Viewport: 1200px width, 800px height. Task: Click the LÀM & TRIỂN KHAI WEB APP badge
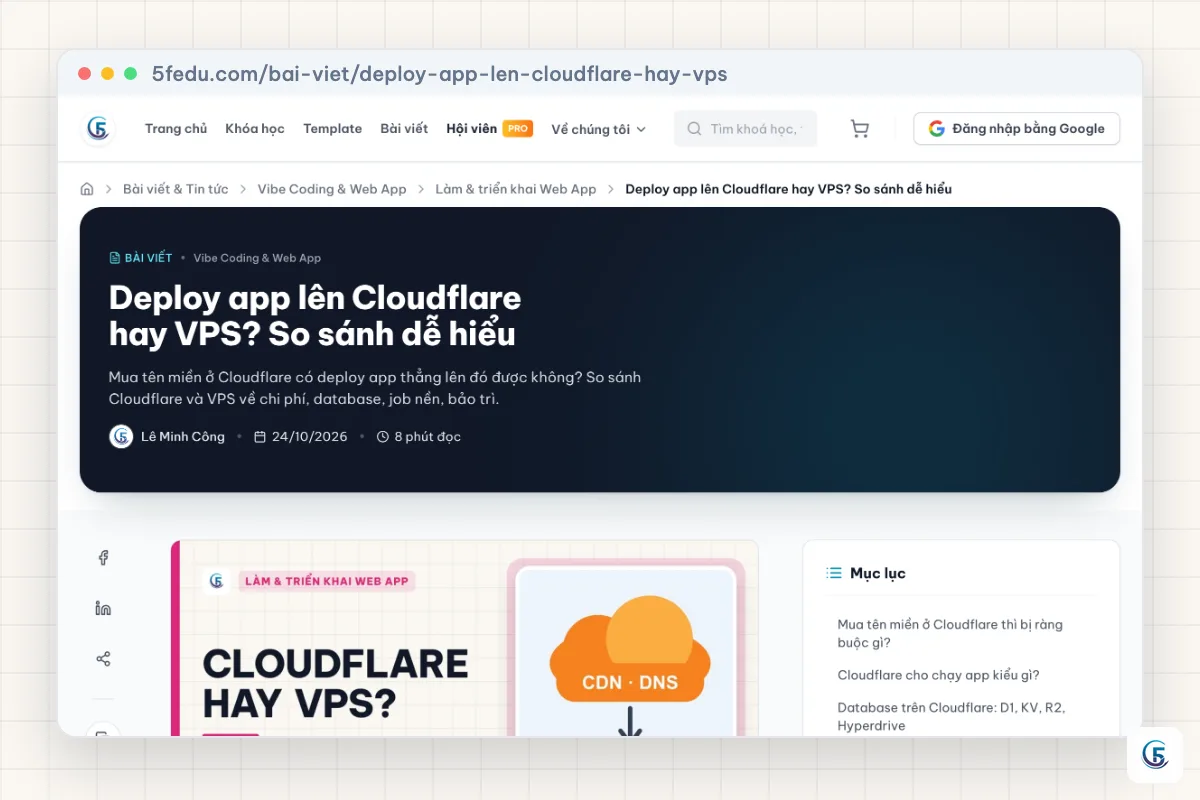pyautogui.click(x=326, y=581)
